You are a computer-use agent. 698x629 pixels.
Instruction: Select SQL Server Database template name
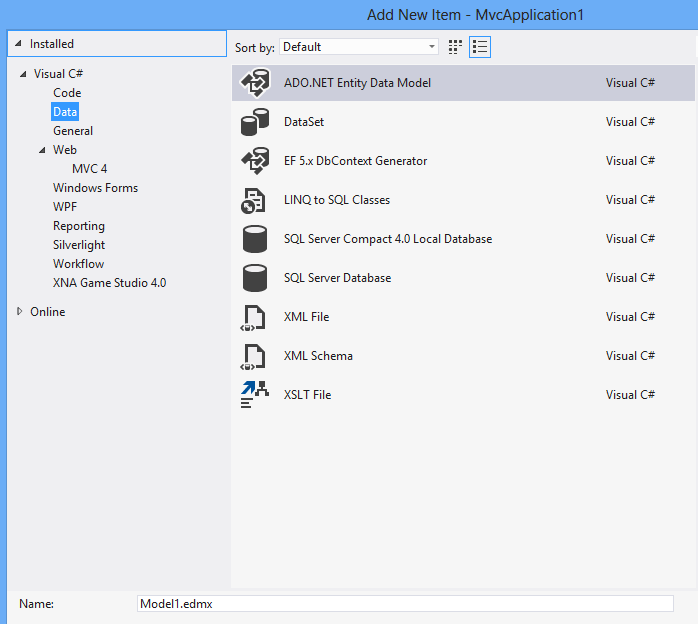click(x=337, y=278)
